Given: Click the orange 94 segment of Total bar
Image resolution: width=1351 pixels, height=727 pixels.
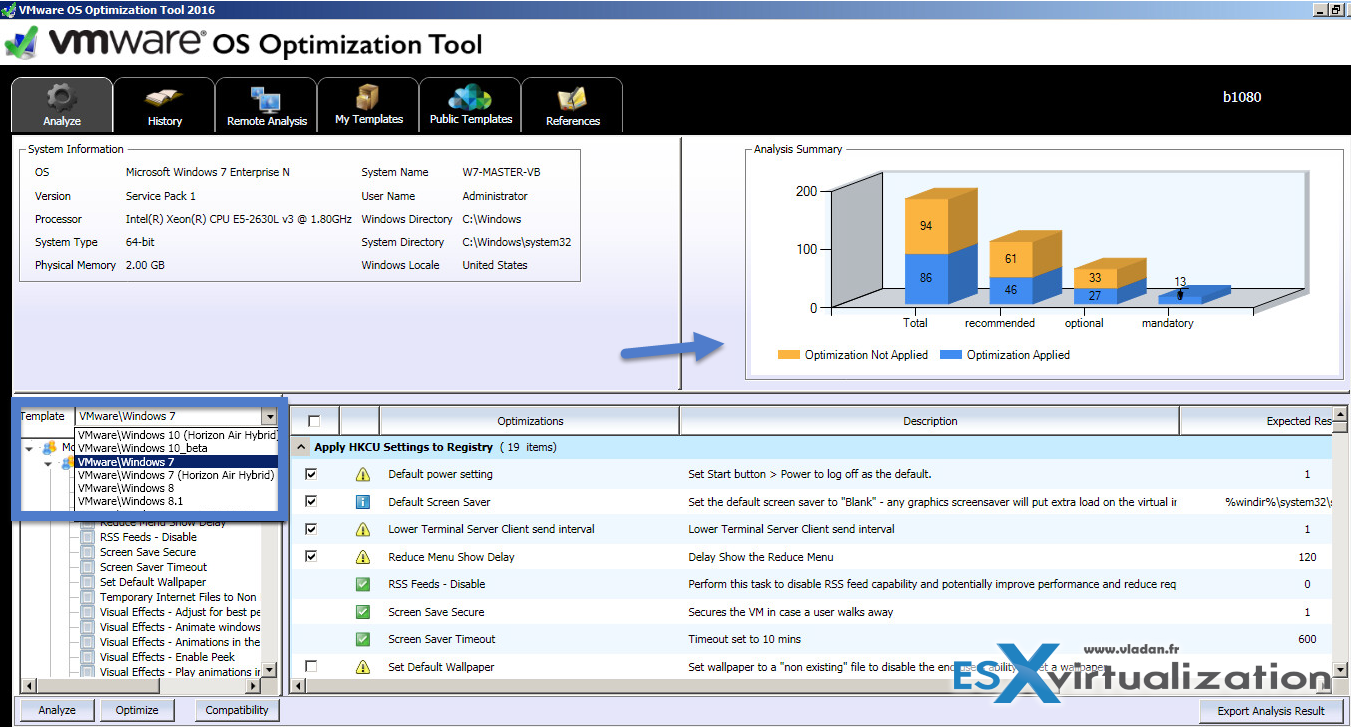Looking at the screenshot, I should click(926, 226).
